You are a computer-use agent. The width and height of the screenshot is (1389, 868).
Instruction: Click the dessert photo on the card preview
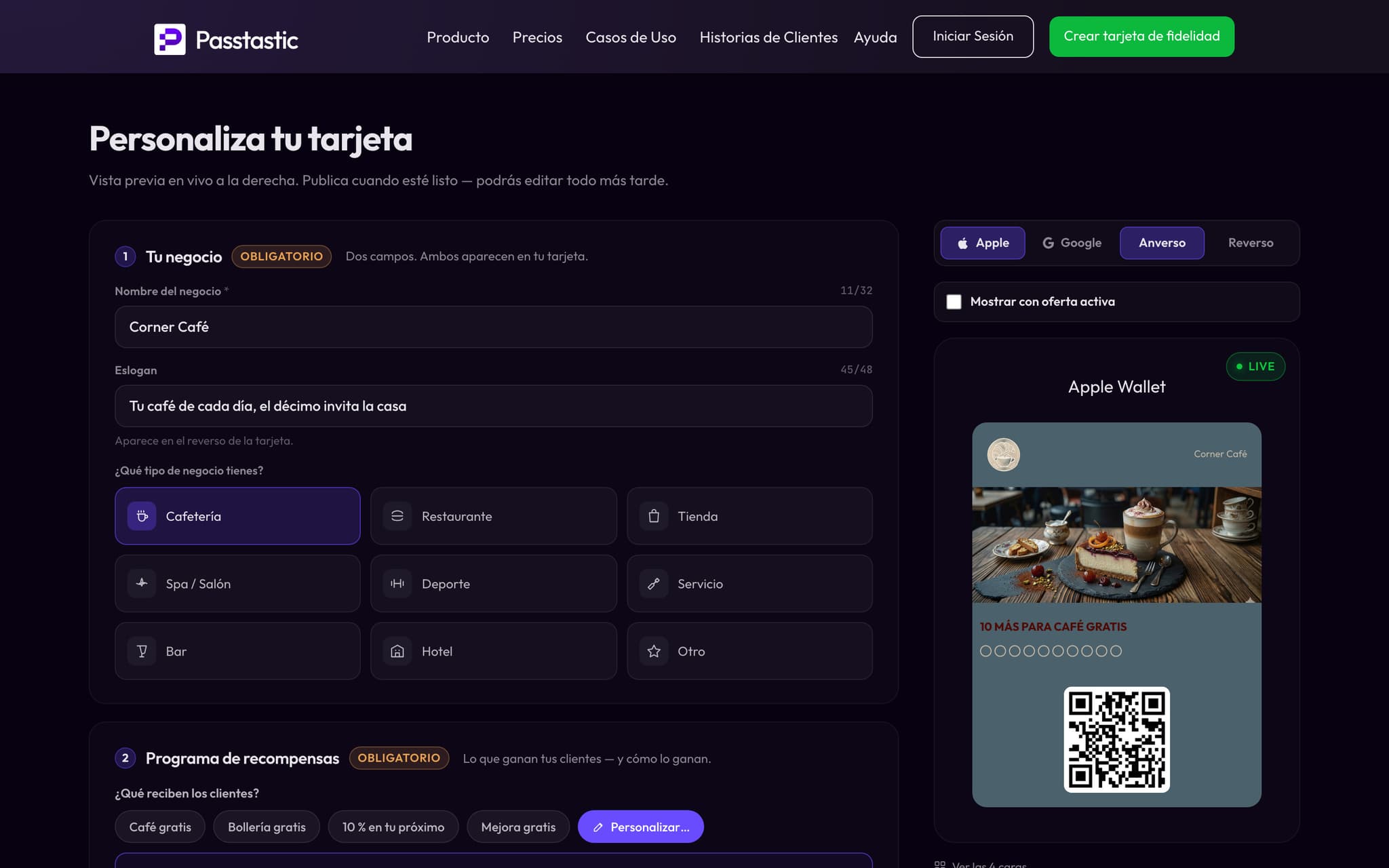point(1116,545)
